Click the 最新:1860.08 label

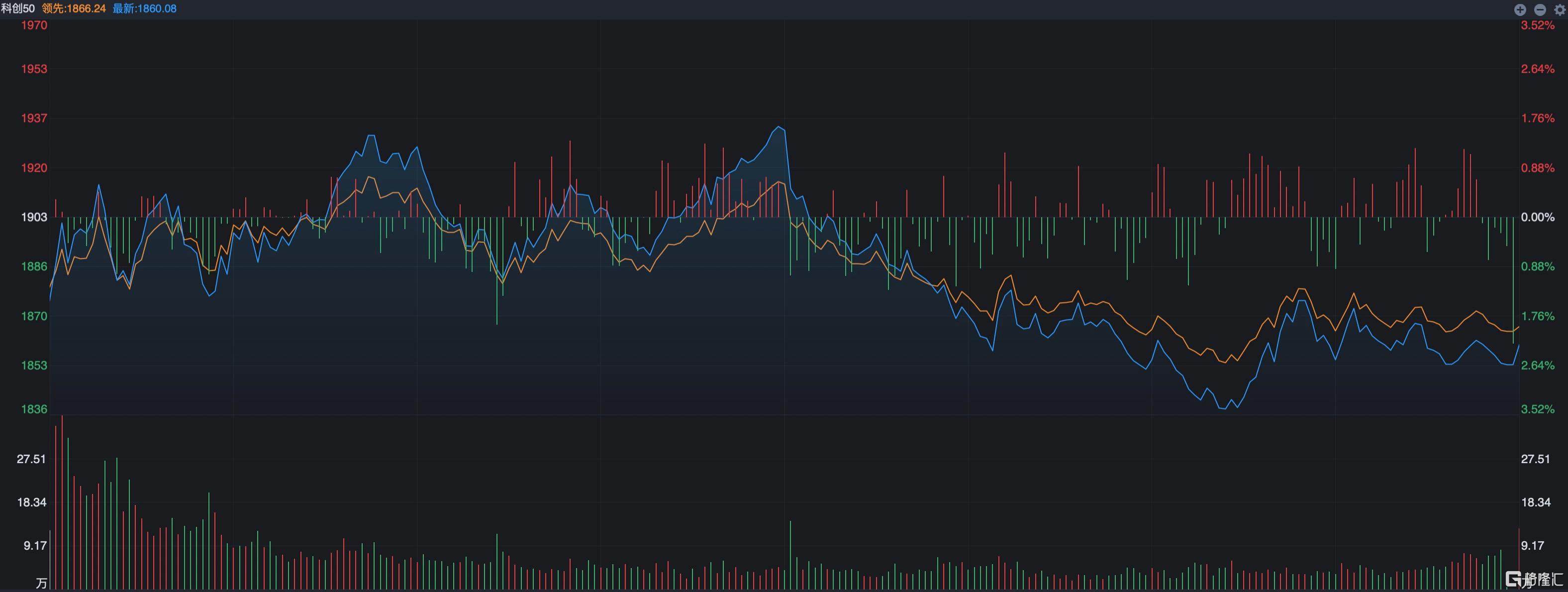click(x=144, y=8)
